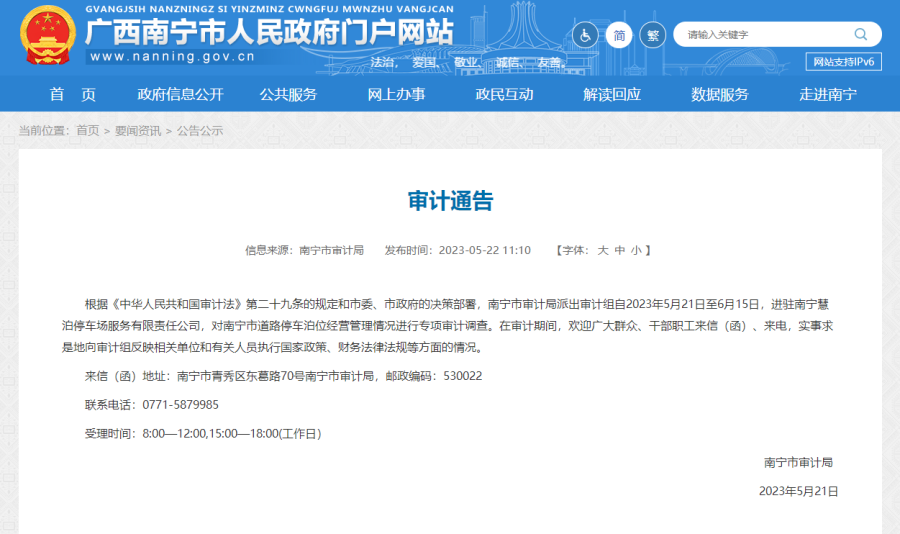Open 网上办事 navigation item
The width and height of the screenshot is (900, 534).
[396, 95]
